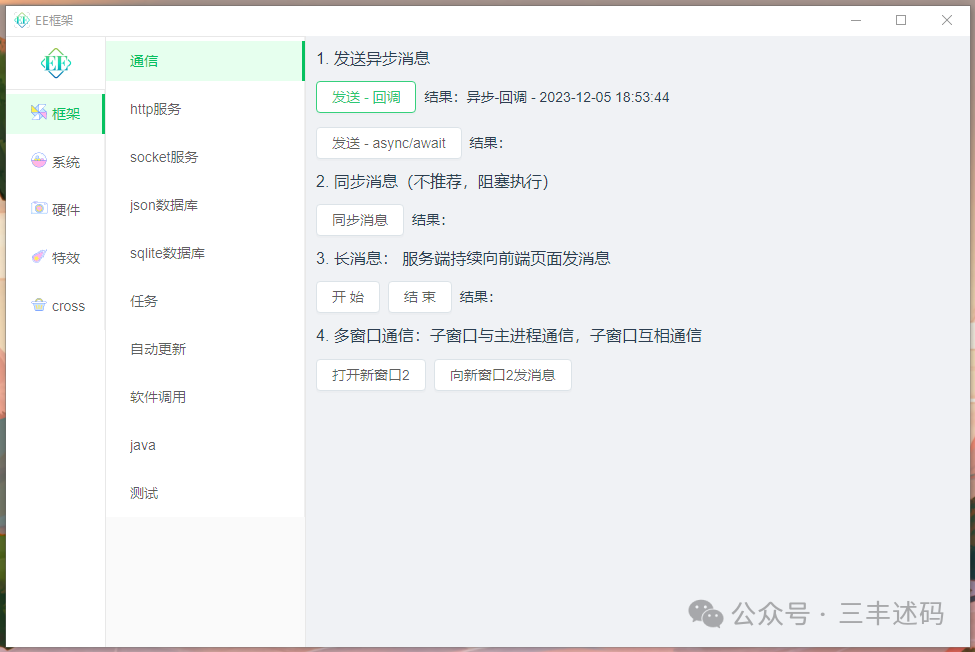The image size is (975, 652).
Task: Click the 框架 pinwheel icon
Action: (39, 112)
